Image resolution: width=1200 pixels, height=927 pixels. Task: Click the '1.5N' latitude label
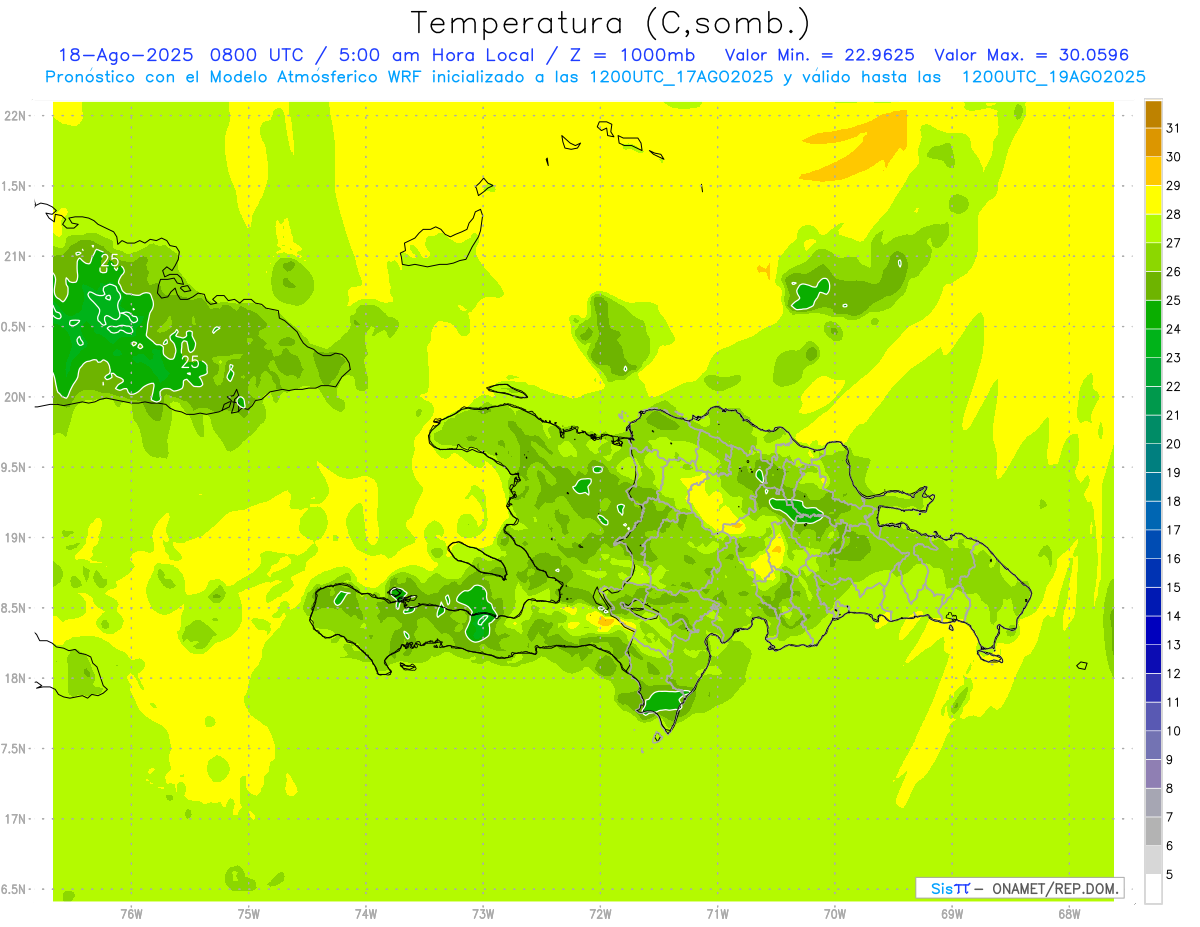(x=15, y=187)
